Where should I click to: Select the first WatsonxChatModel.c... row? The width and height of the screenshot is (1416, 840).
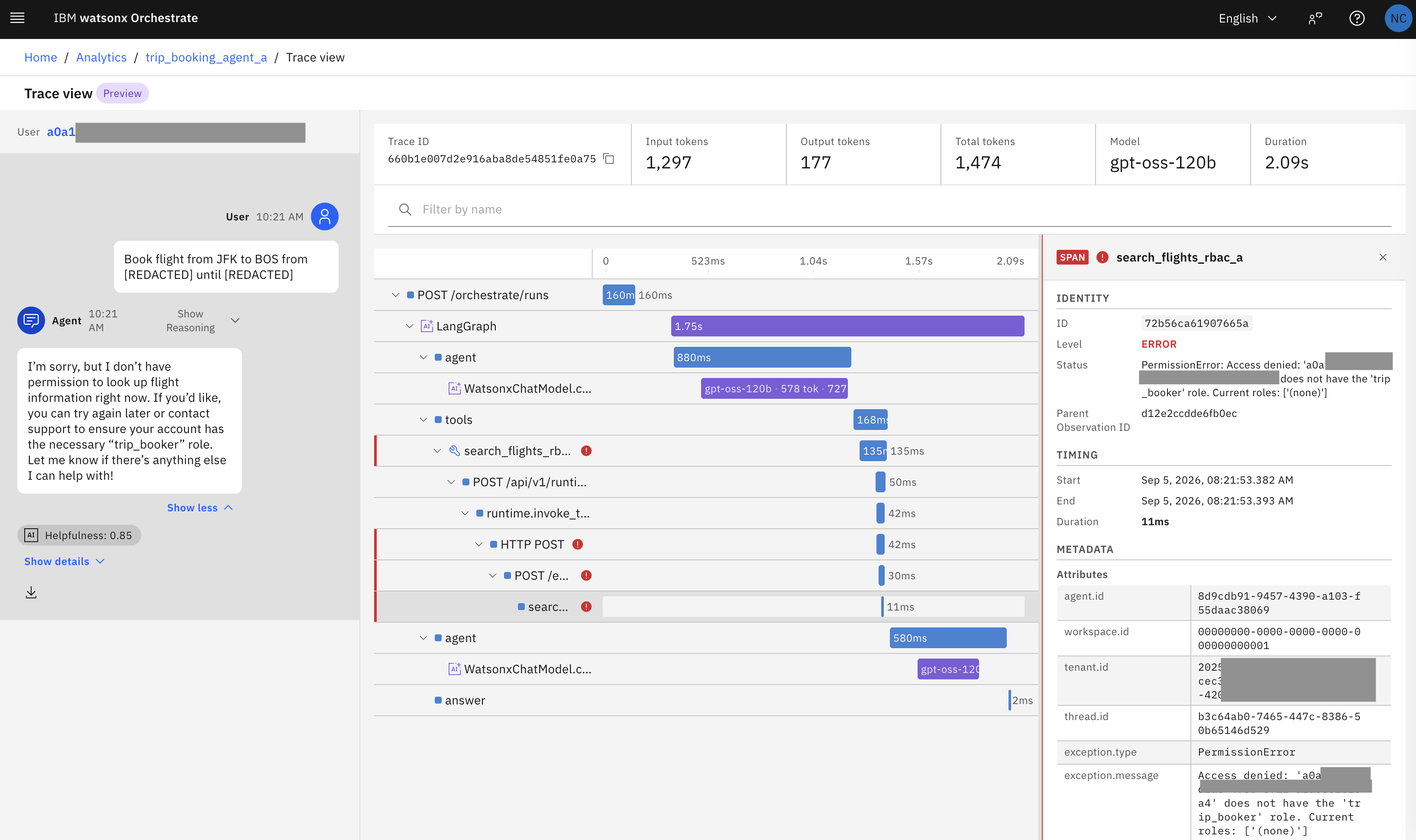point(706,388)
